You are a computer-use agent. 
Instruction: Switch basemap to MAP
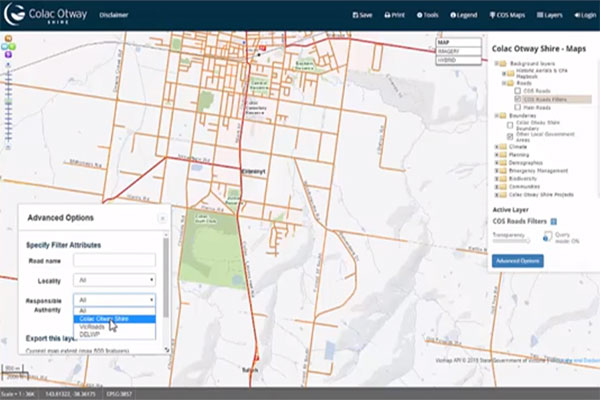(458, 42)
